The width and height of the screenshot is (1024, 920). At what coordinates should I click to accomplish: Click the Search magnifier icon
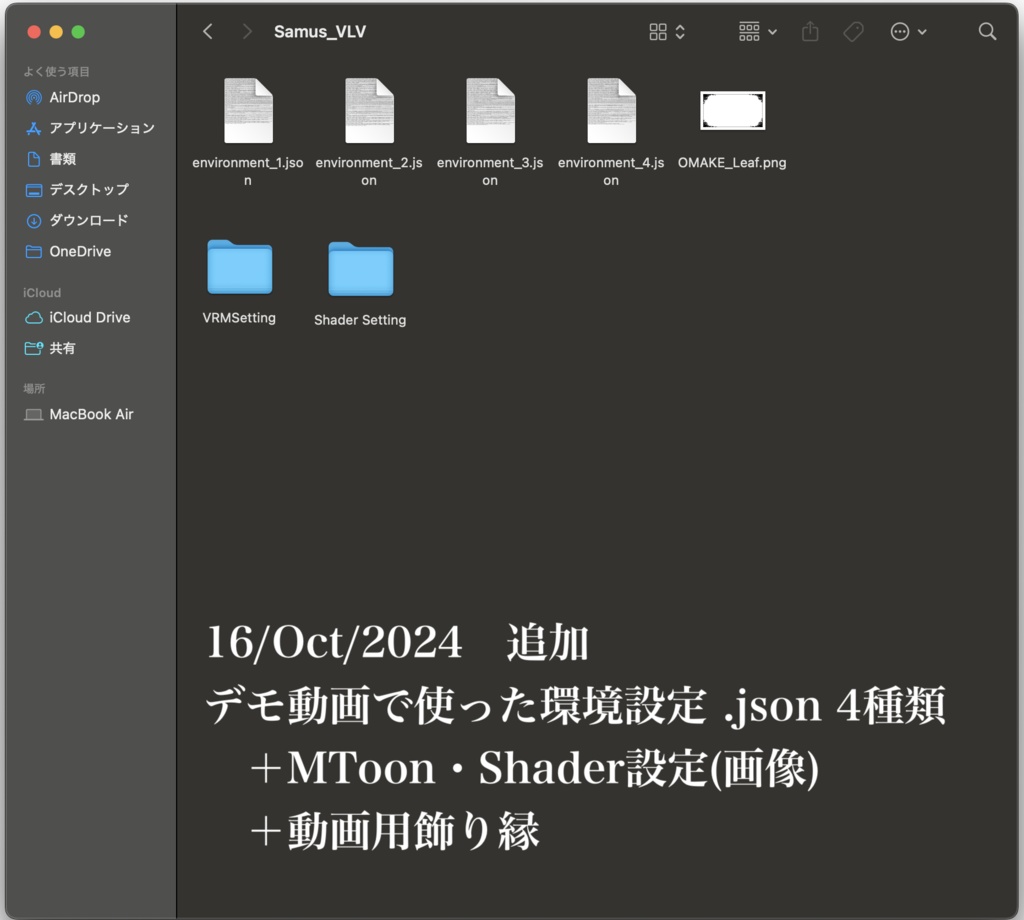(x=987, y=31)
